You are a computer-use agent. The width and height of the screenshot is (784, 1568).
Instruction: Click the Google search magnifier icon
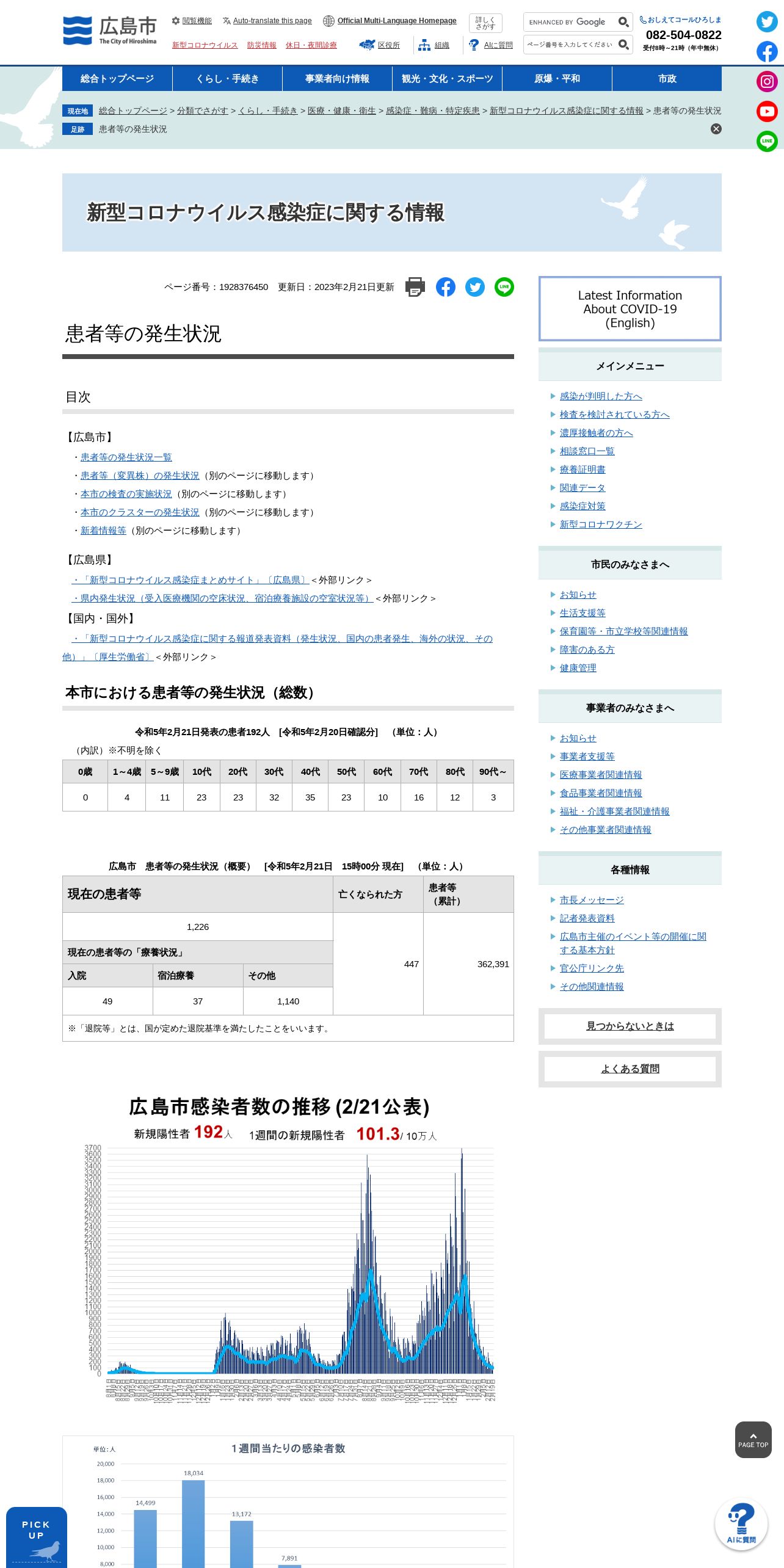pyautogui.click(x=623, y=22)
